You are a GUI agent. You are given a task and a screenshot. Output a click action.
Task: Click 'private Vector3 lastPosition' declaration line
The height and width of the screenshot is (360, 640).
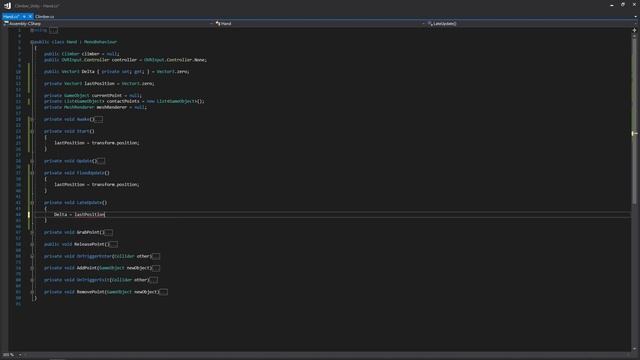point(99,84)
